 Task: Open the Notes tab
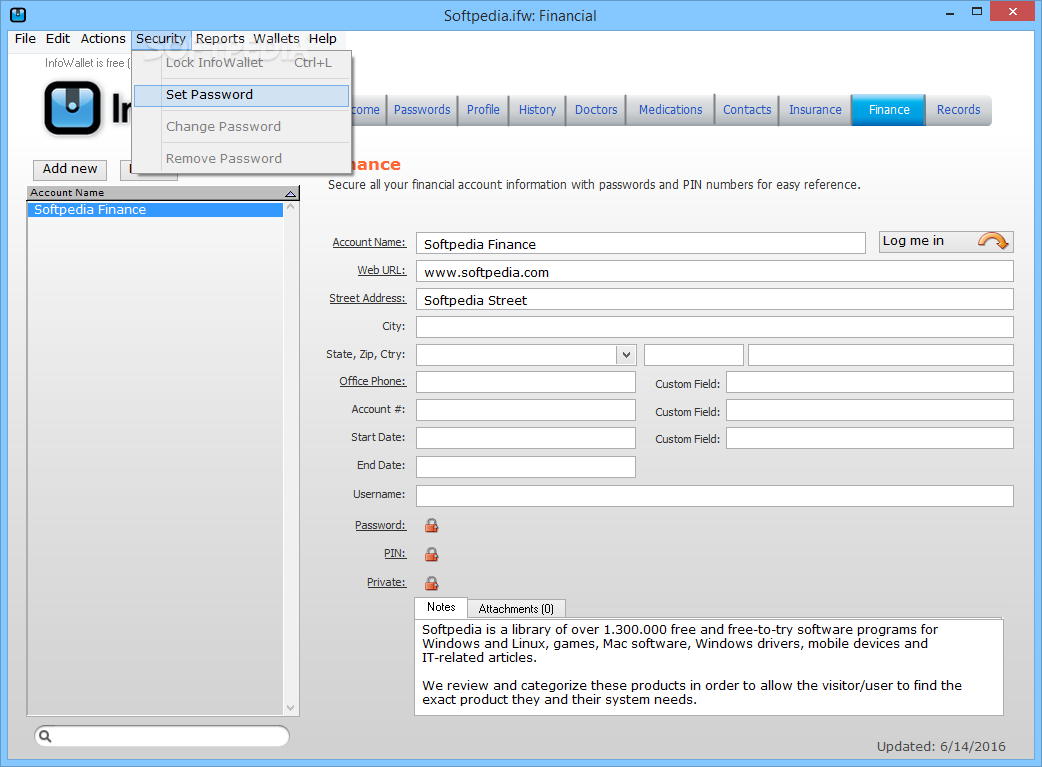click(x=441, y=607)
